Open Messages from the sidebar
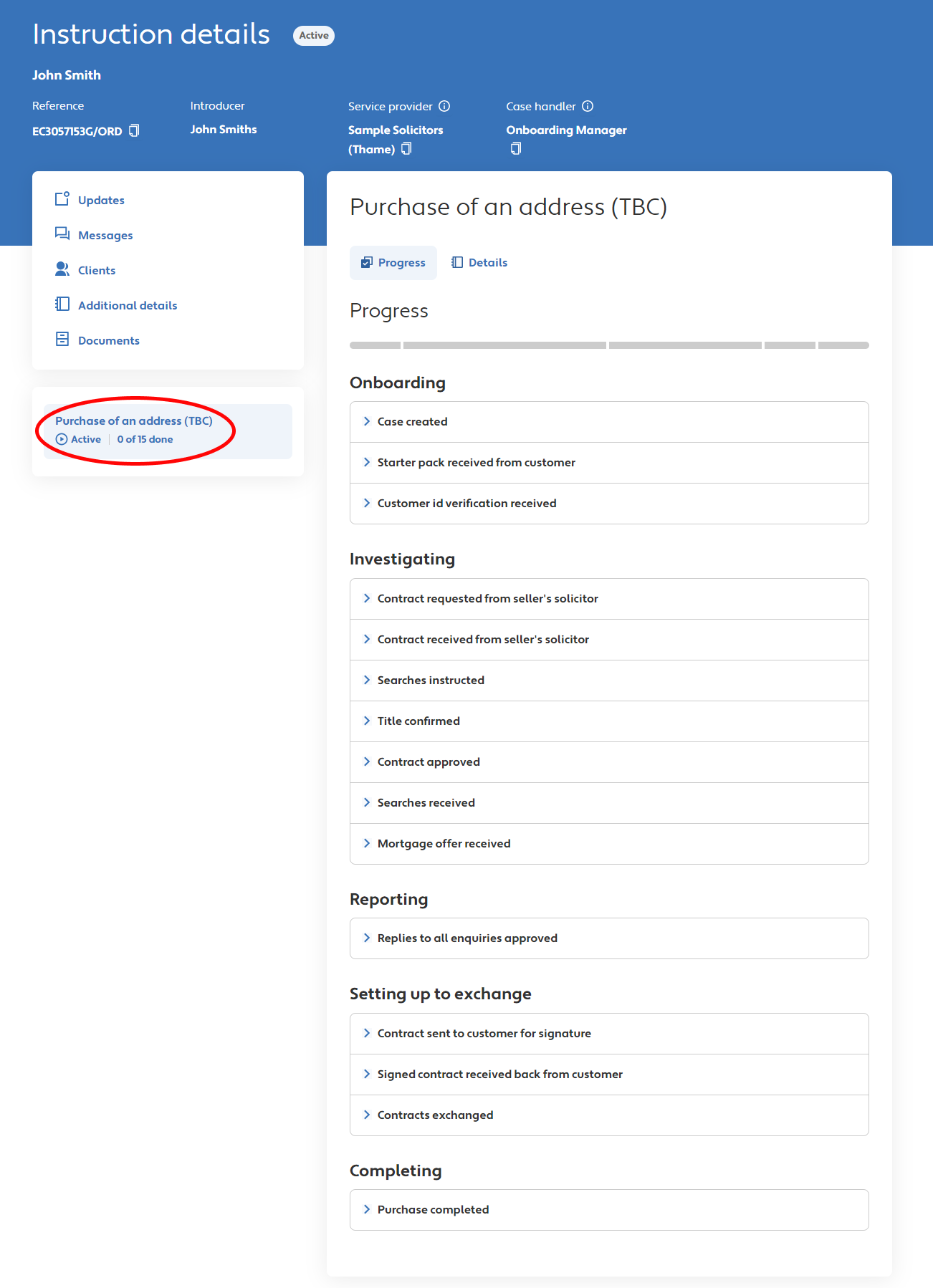933x1288 pixels. point(105,235)
